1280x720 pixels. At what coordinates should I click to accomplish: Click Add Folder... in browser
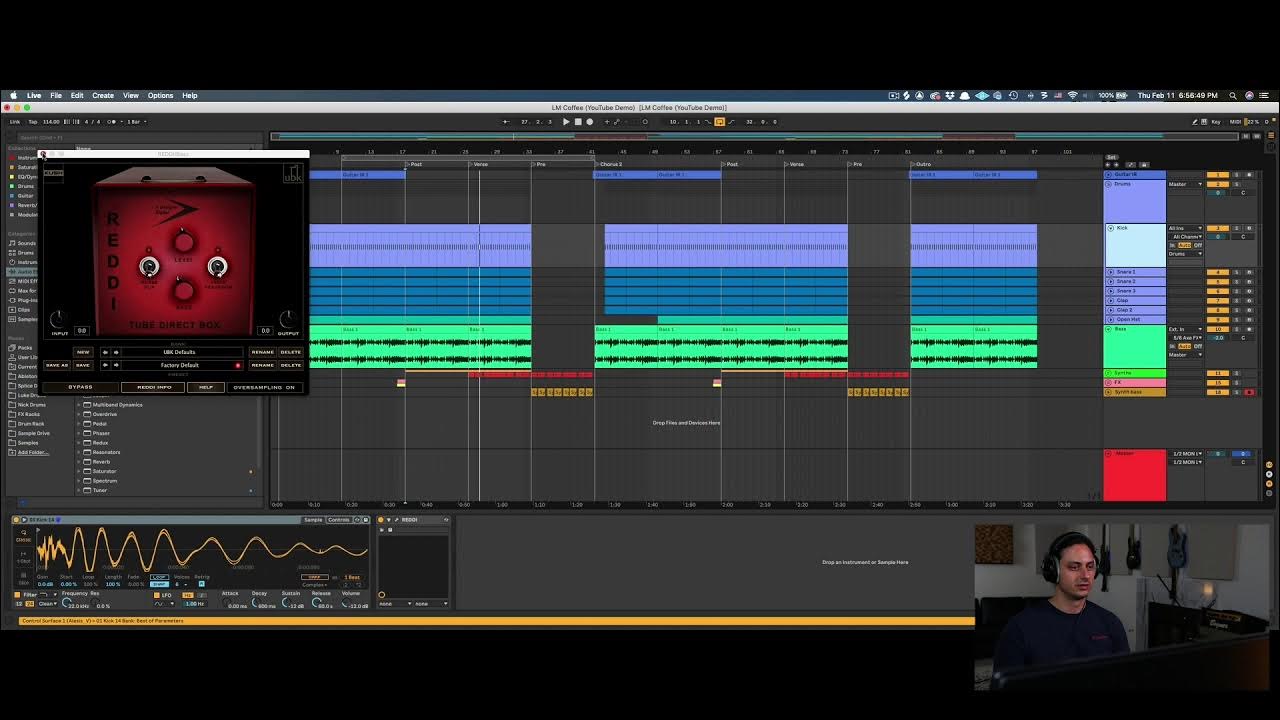(32, 452)
